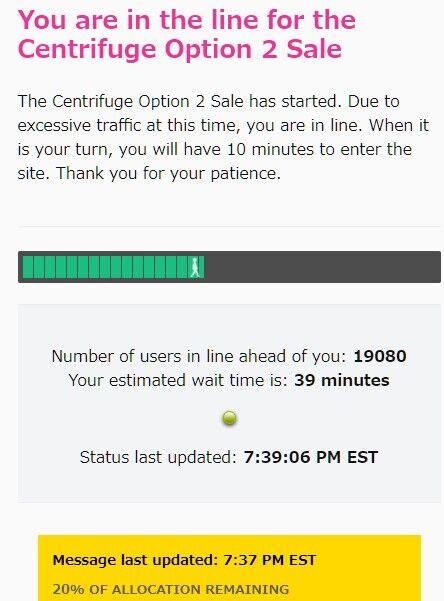This screenshot has height=601, width=444.
Task: Click the users ahead count 19080
Action: pos(380,356)
